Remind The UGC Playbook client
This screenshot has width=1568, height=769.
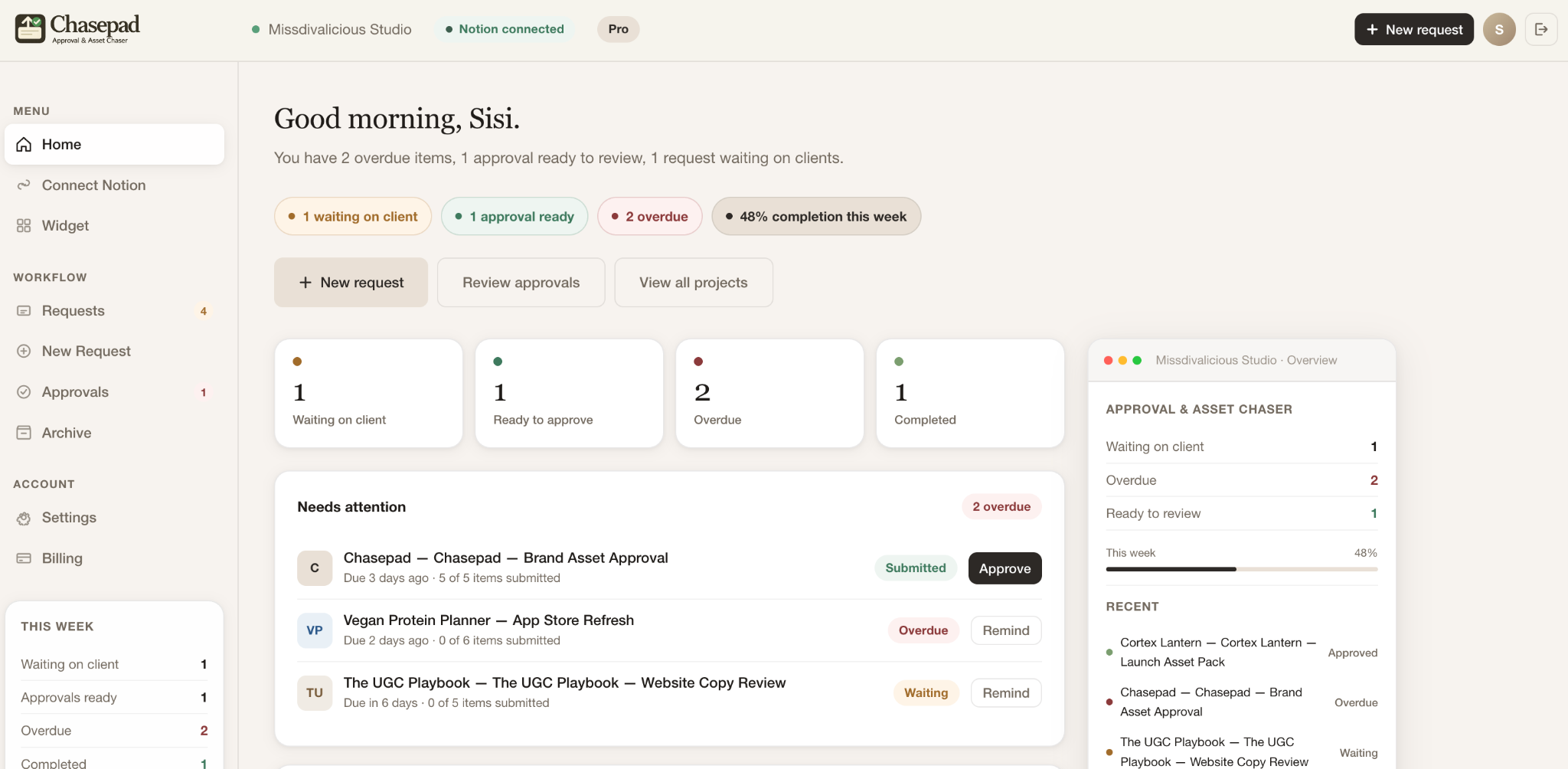tap(1006, 693)
